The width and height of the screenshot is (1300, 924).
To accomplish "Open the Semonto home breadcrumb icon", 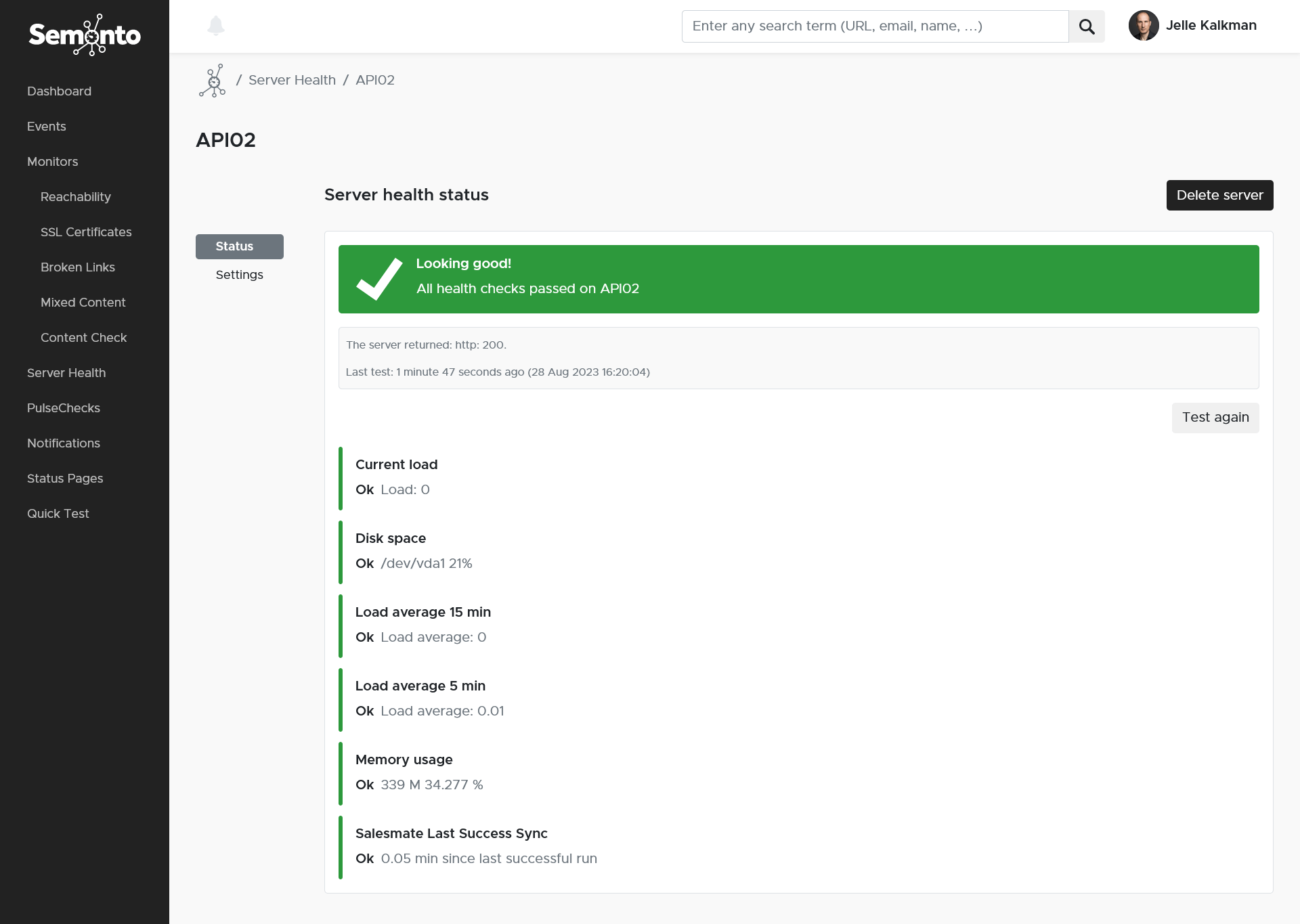I will (x=213, y=81).
